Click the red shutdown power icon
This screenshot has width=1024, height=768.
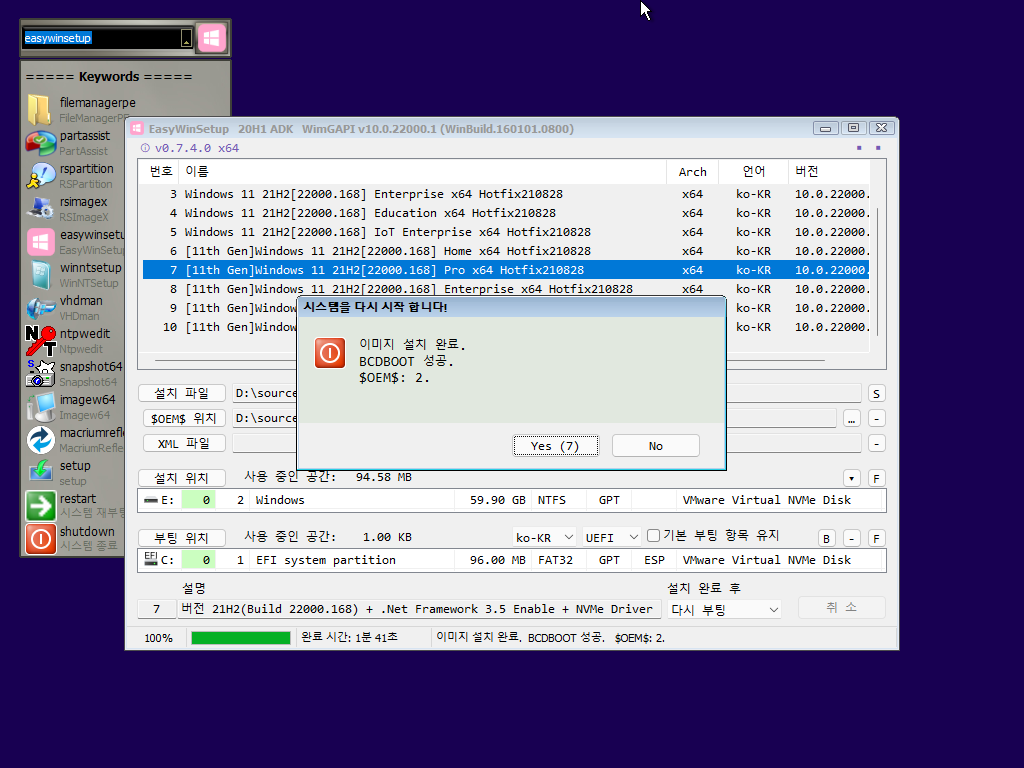pos(40,539)
